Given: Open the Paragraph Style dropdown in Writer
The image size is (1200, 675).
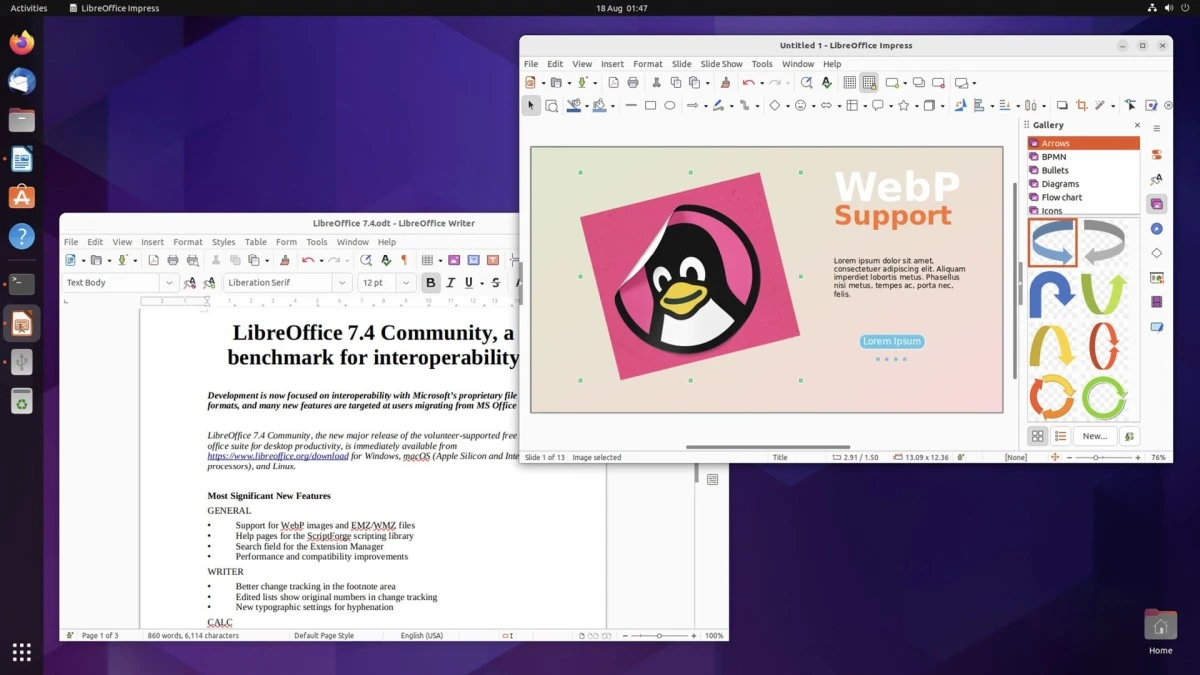Looking at the screenshot, I should coord(168,282).
